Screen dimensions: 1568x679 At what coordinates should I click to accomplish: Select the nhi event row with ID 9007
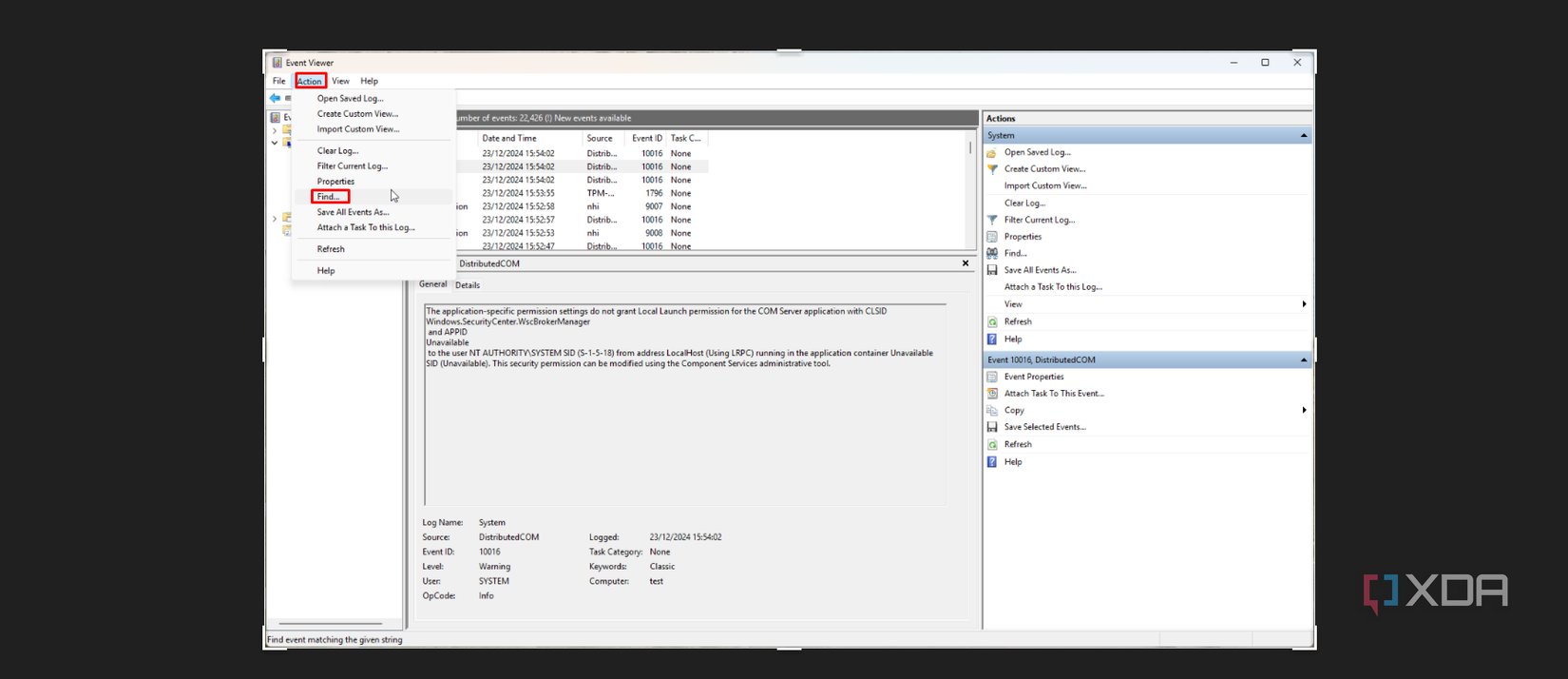(x=582, y=206)
